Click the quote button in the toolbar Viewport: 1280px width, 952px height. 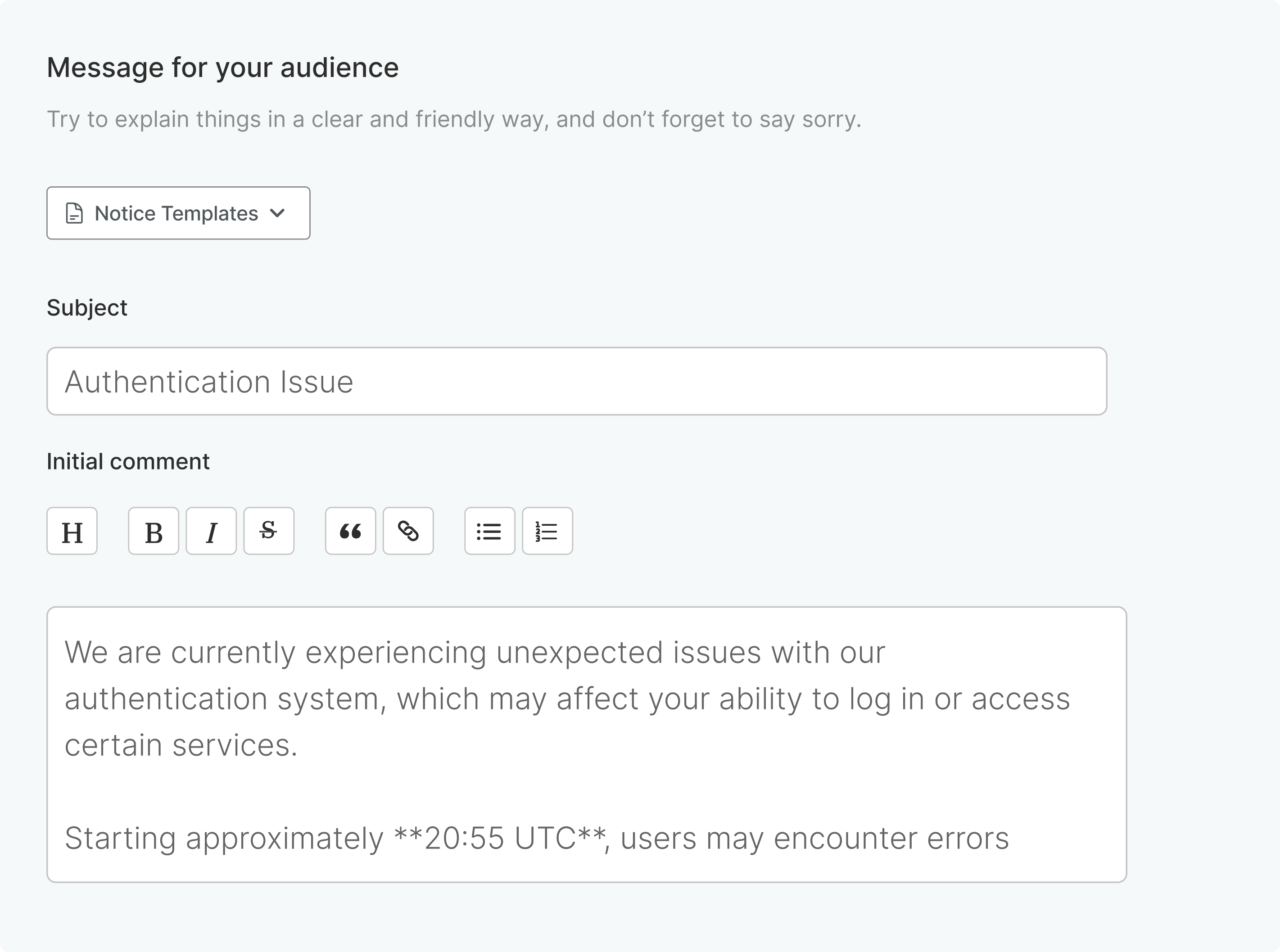point(350,531)
